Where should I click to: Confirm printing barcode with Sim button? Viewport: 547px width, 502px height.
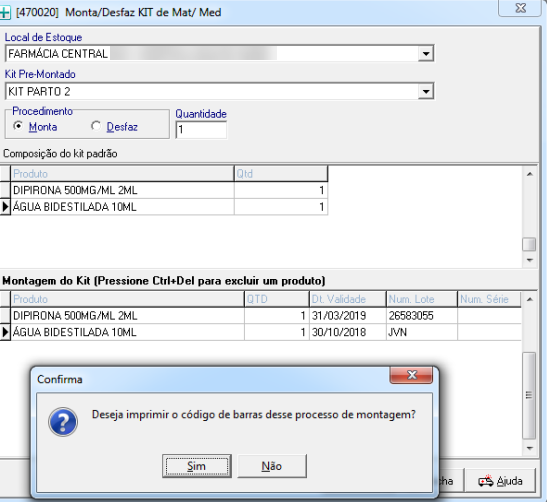[x=197, y=466]
